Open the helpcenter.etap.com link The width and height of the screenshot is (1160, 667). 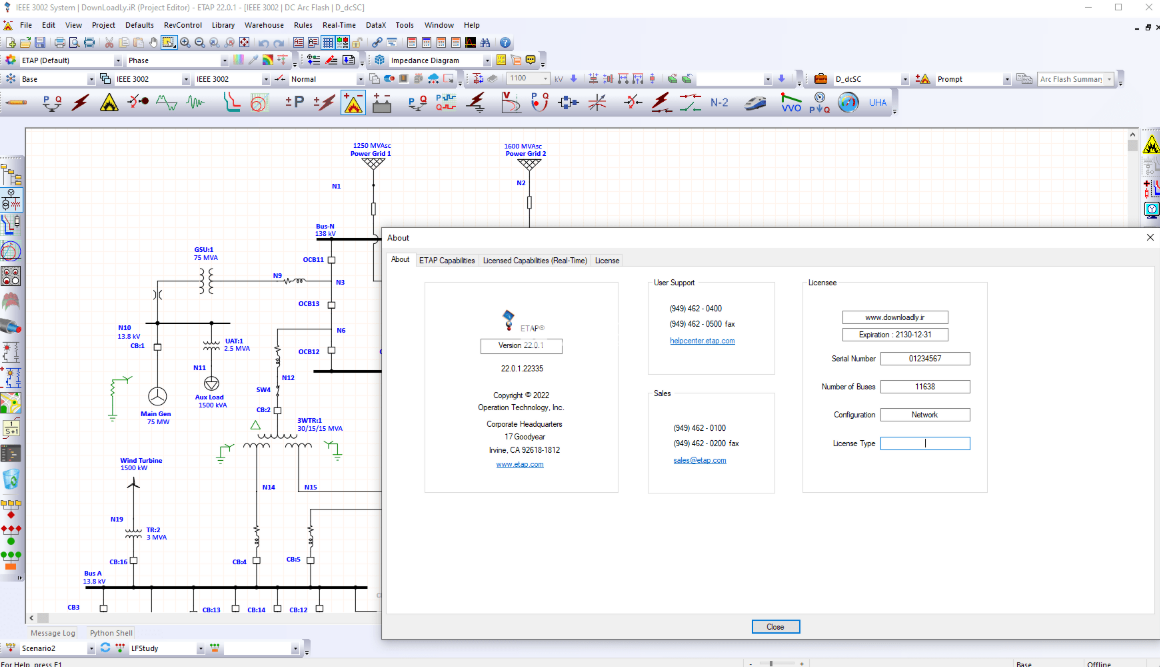(702, 341)
